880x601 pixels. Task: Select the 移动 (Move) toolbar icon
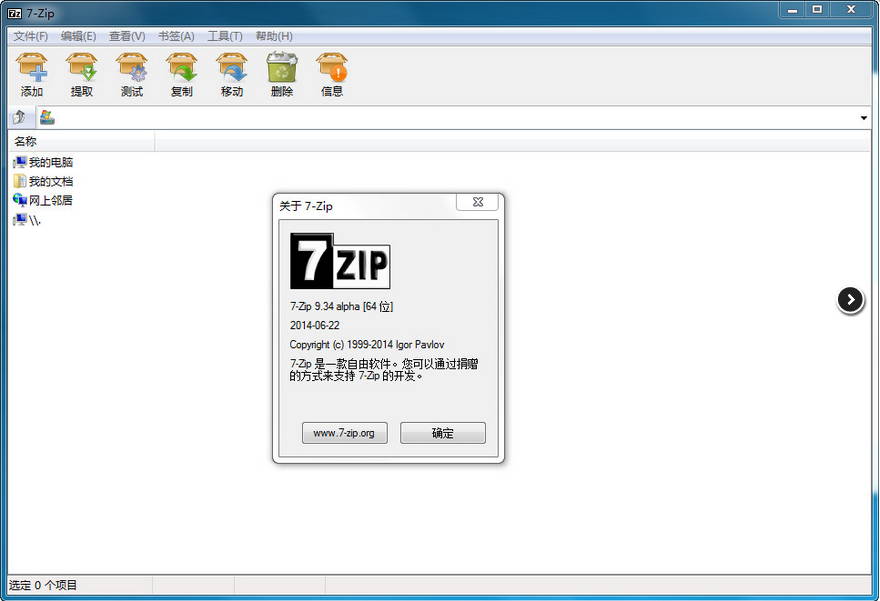pos(231,72)
